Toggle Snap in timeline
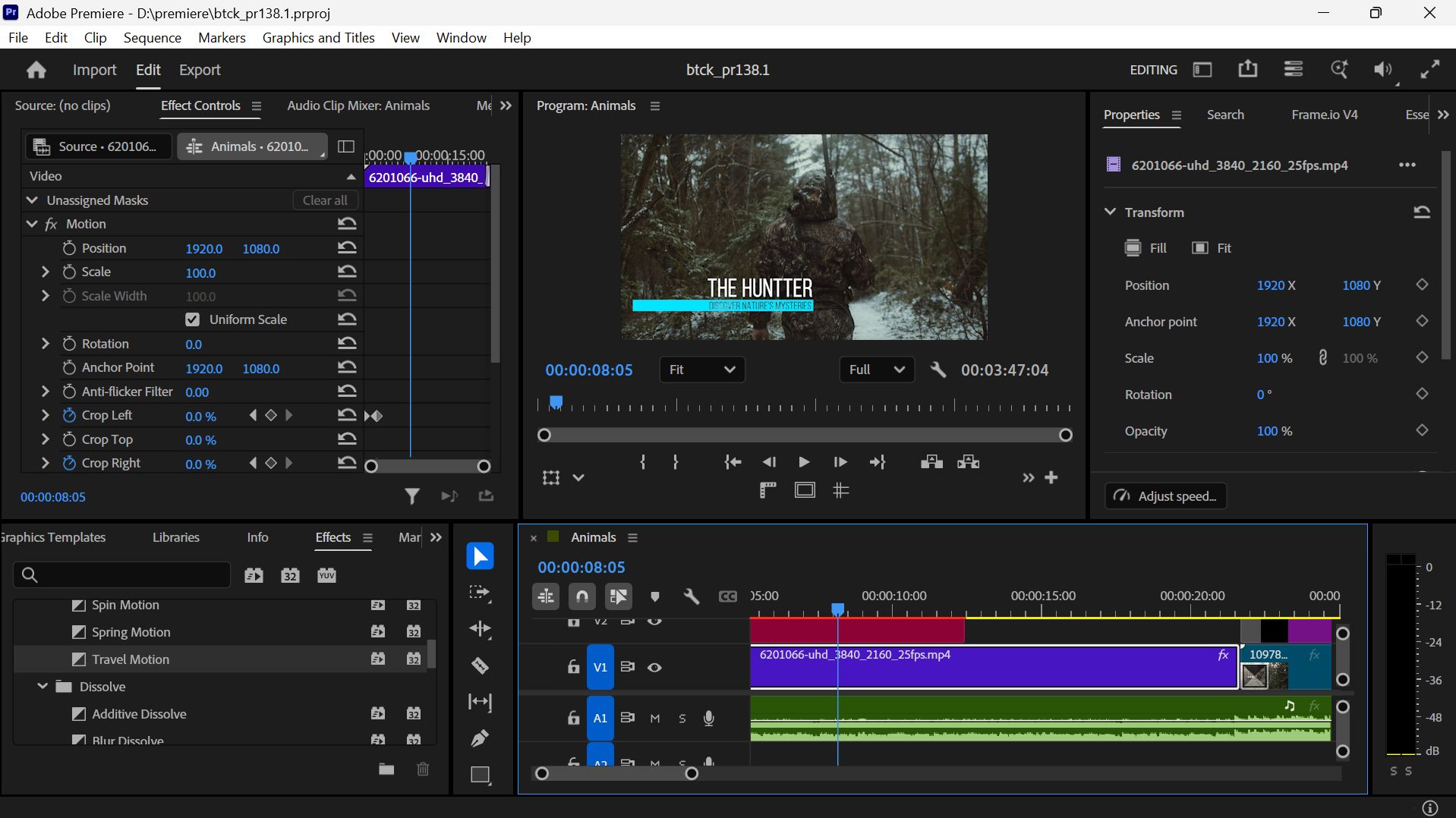Viewport: 1456px width, 818px height. pyautogui.click(x=582, y=597)
